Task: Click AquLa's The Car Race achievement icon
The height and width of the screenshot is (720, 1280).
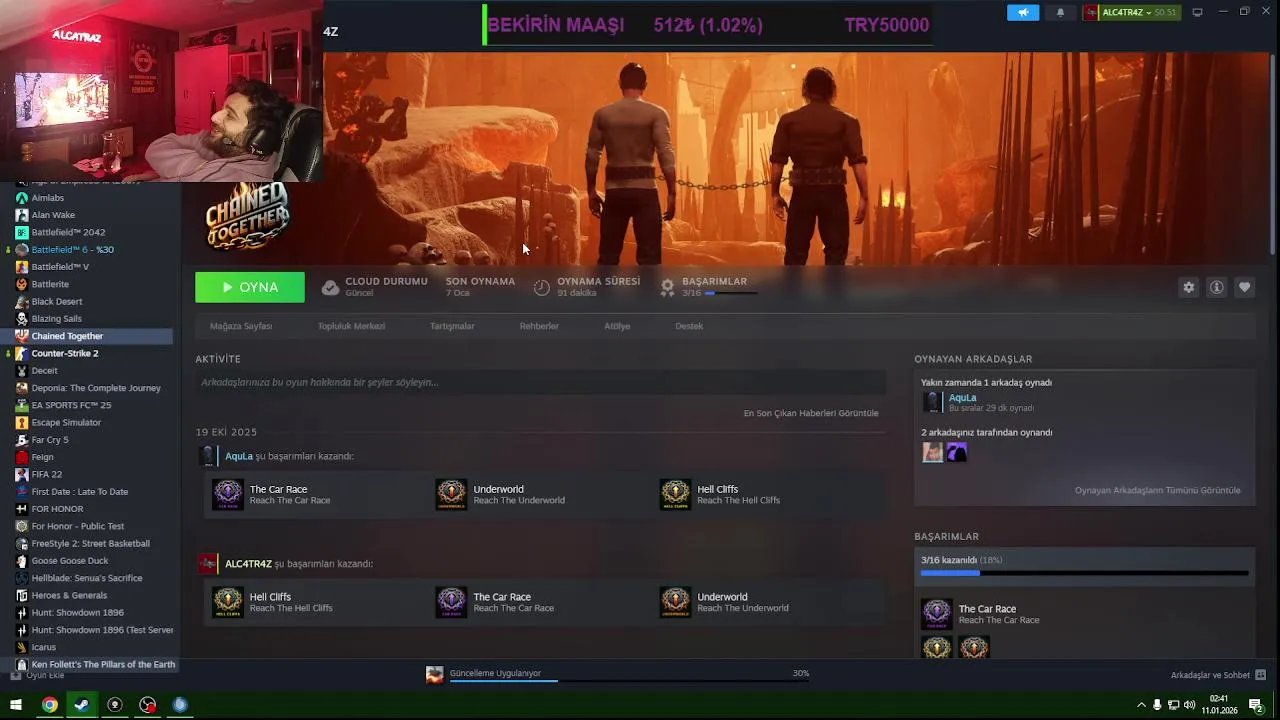Action: tap(228, 494)
